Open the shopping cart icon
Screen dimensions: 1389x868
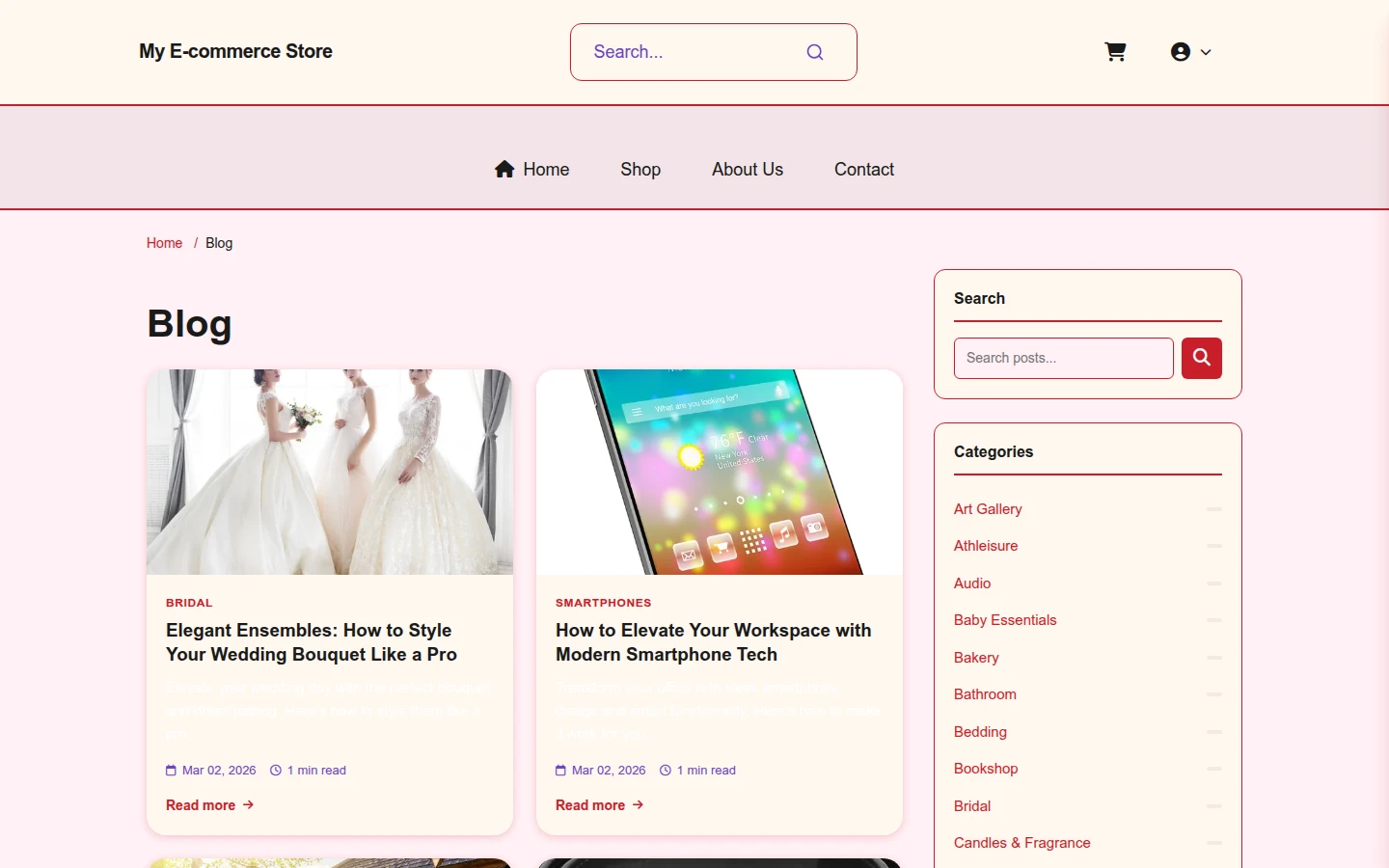(1115, 52)
